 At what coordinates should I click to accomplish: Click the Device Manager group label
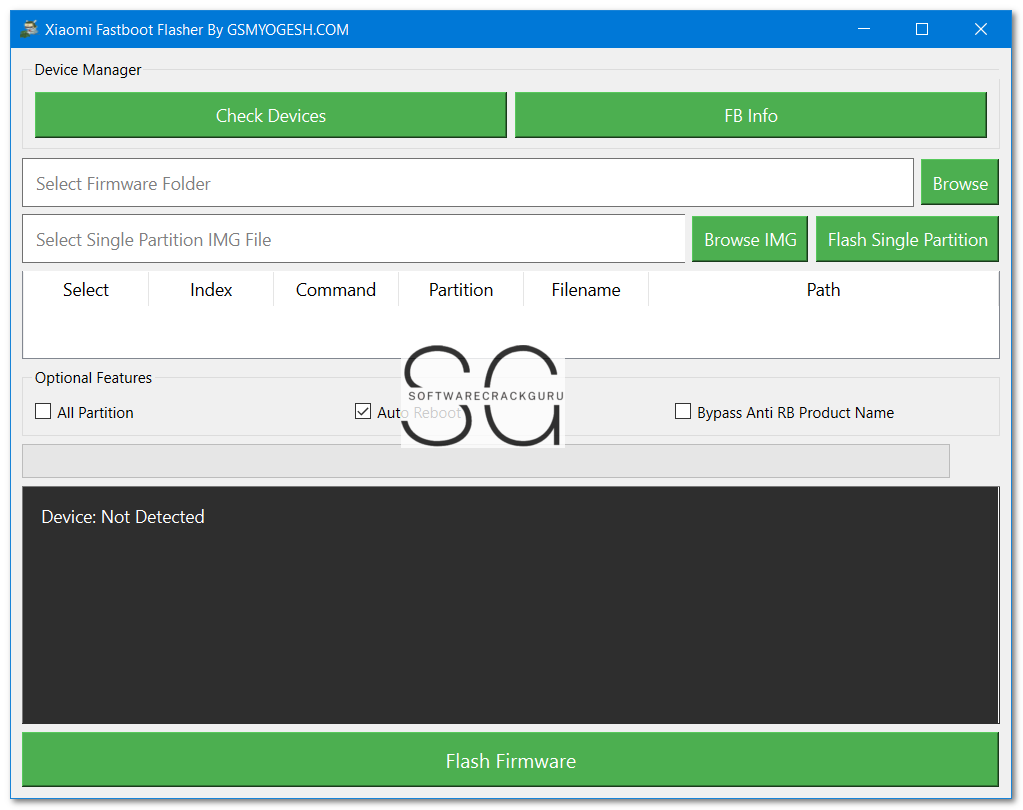pyautogui.click(x=88, y=70)
